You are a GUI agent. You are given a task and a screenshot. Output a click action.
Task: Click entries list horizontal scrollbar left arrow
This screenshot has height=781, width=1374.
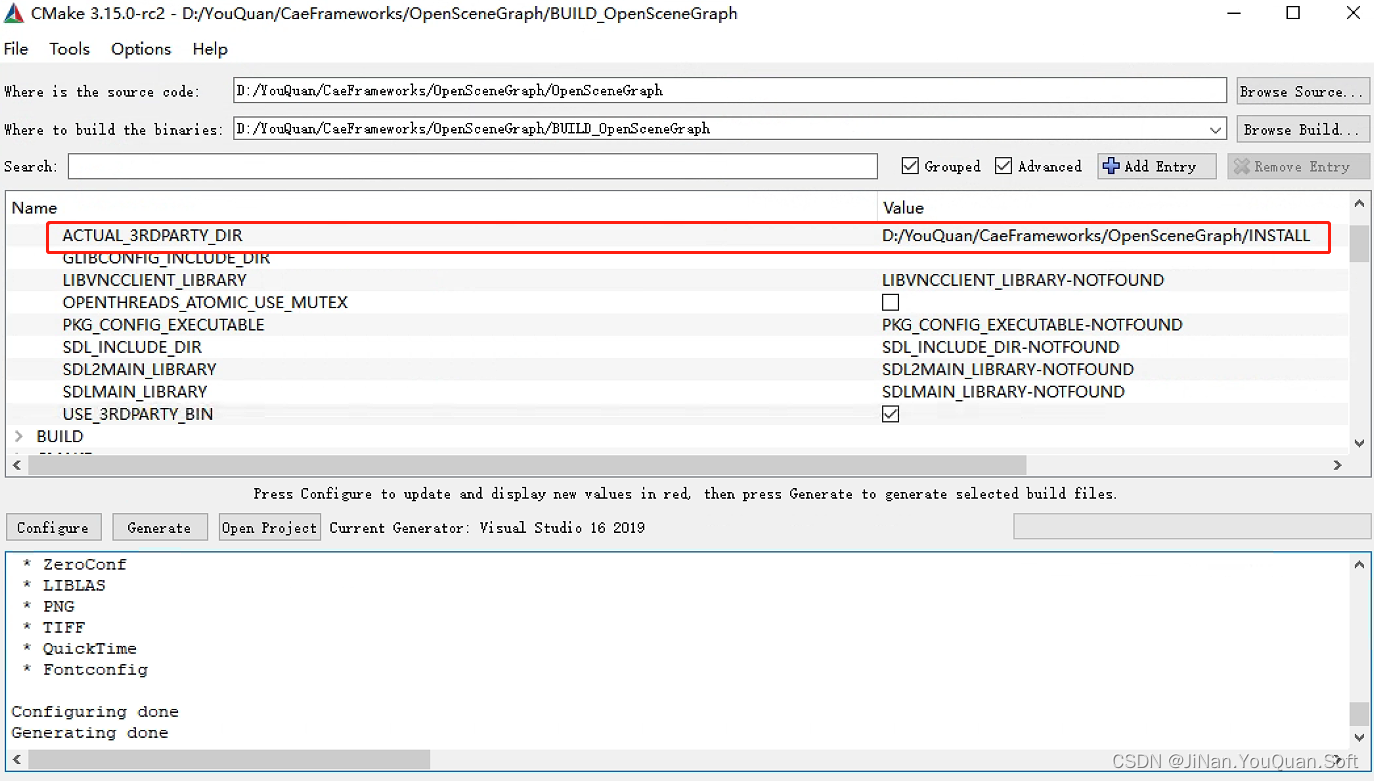pyautogui.click(x=16, y=465)
